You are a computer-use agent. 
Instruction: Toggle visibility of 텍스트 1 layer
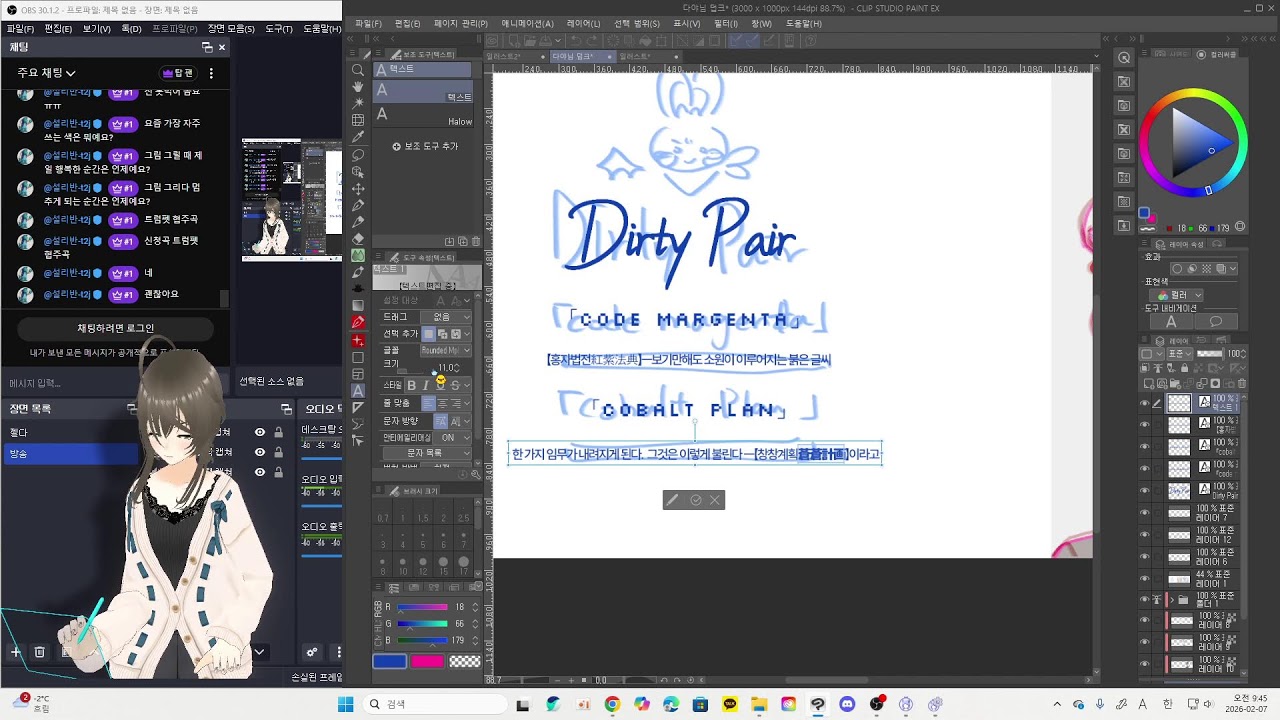click(1144, 403)
